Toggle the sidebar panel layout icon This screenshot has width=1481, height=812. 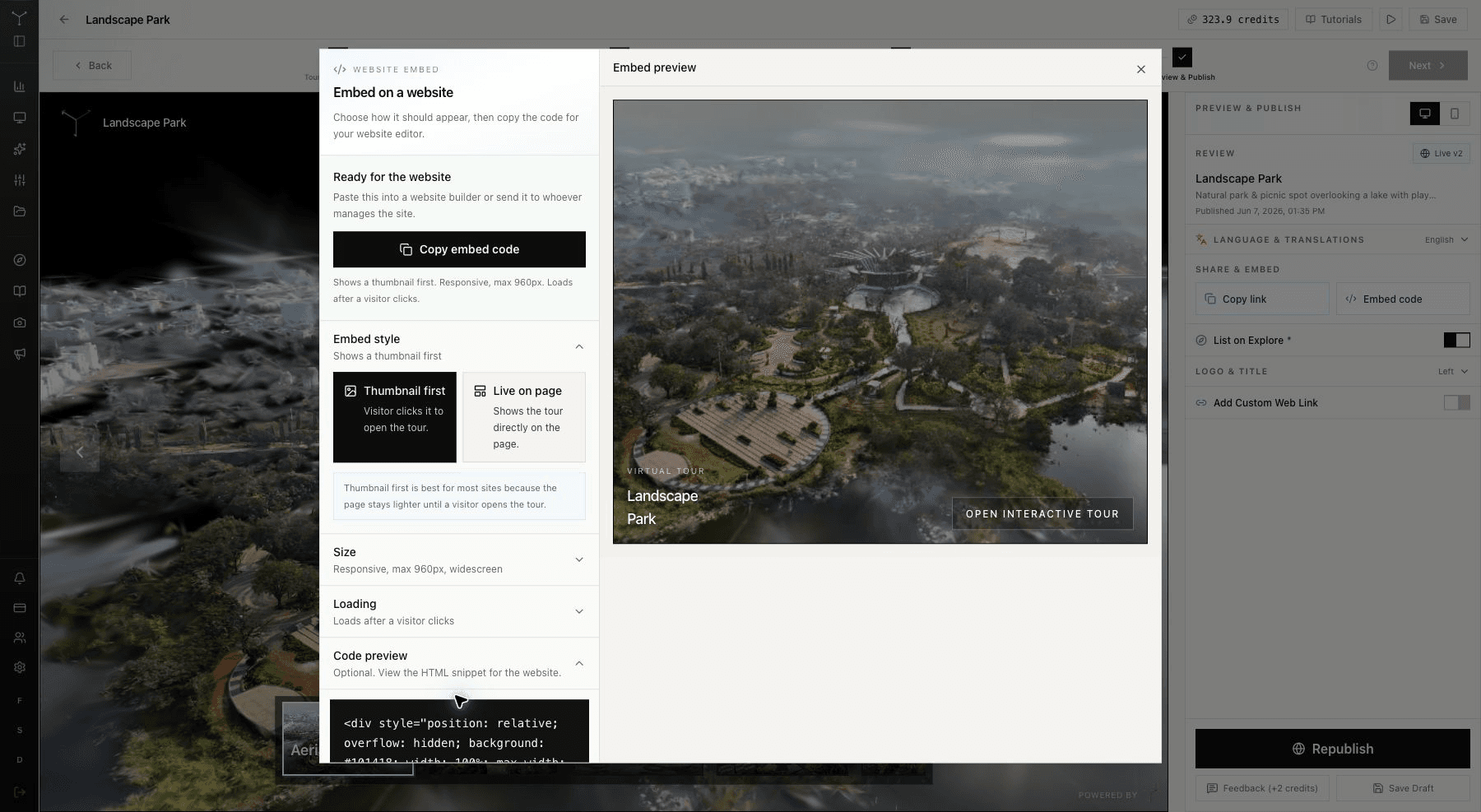point(19,41)
